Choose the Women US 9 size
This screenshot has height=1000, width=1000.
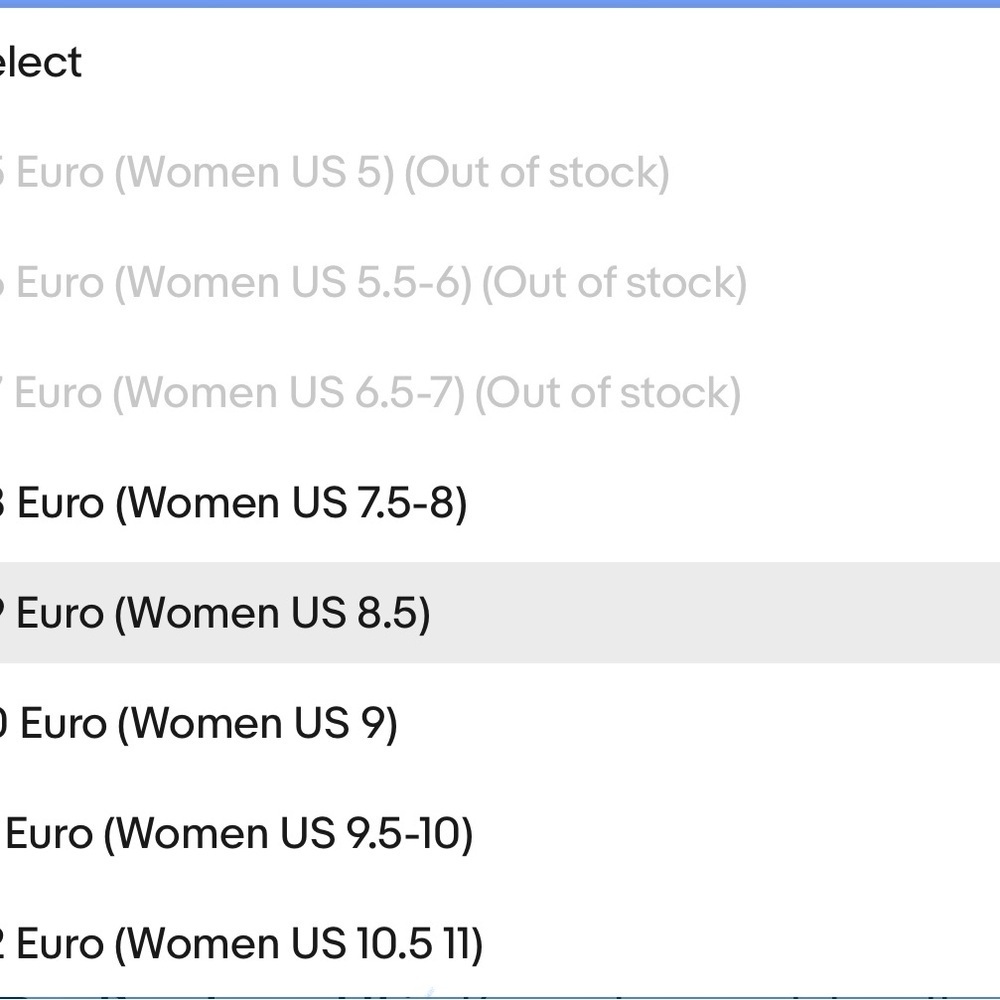point(500,723)
